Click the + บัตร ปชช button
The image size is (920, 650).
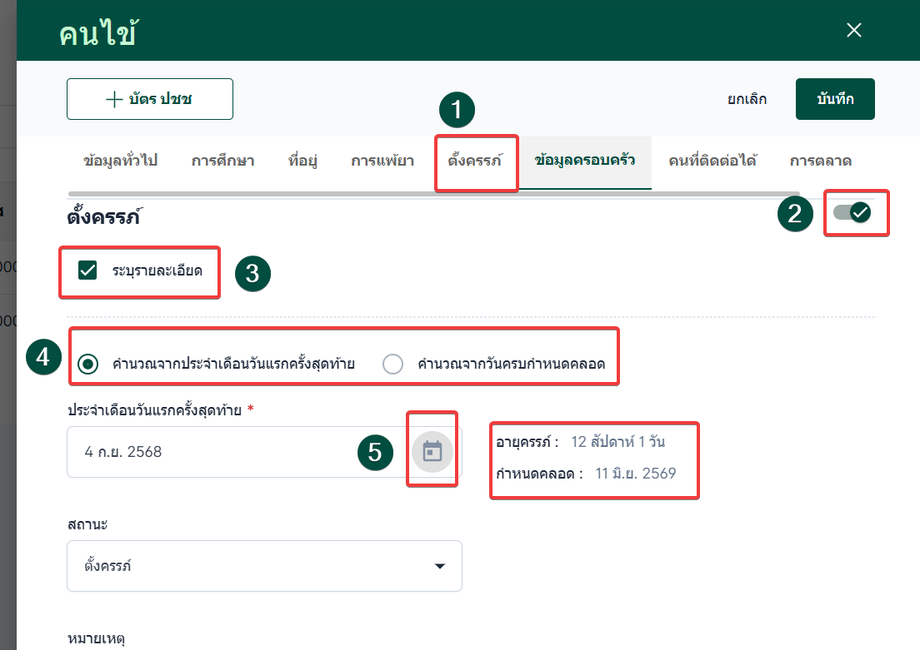click(150, 99)
